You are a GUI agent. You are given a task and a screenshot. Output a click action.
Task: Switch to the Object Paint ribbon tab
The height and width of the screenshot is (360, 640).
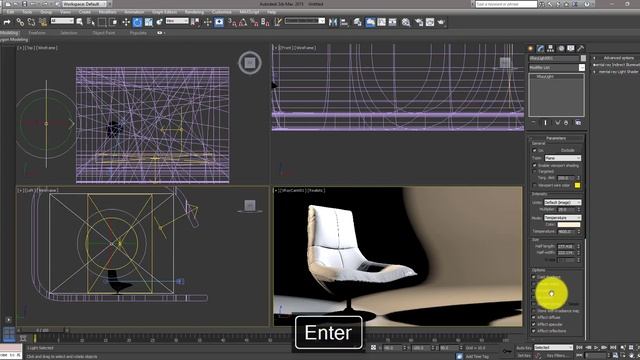tap(104, 33)
